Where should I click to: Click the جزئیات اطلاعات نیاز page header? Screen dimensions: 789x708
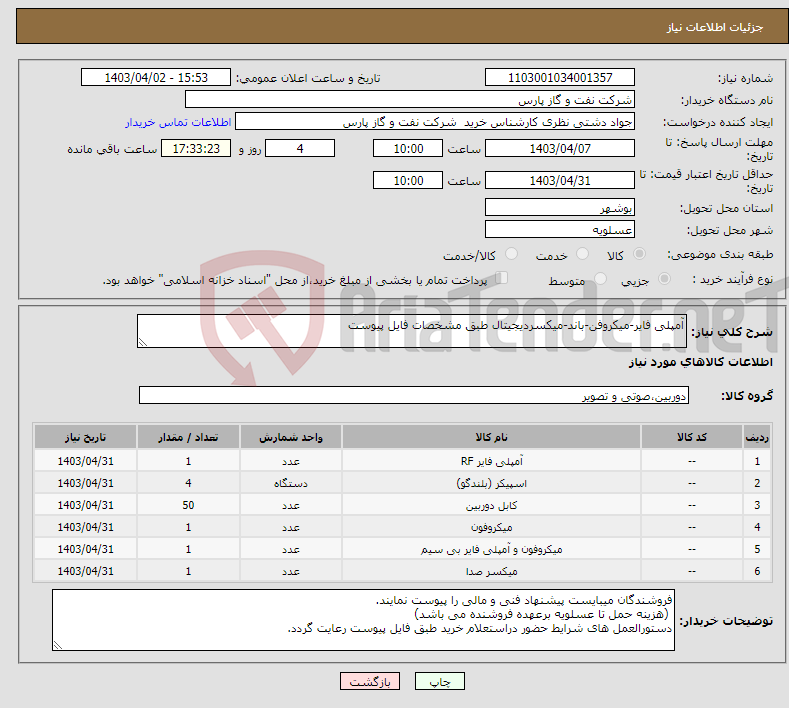tap(715, 27)
